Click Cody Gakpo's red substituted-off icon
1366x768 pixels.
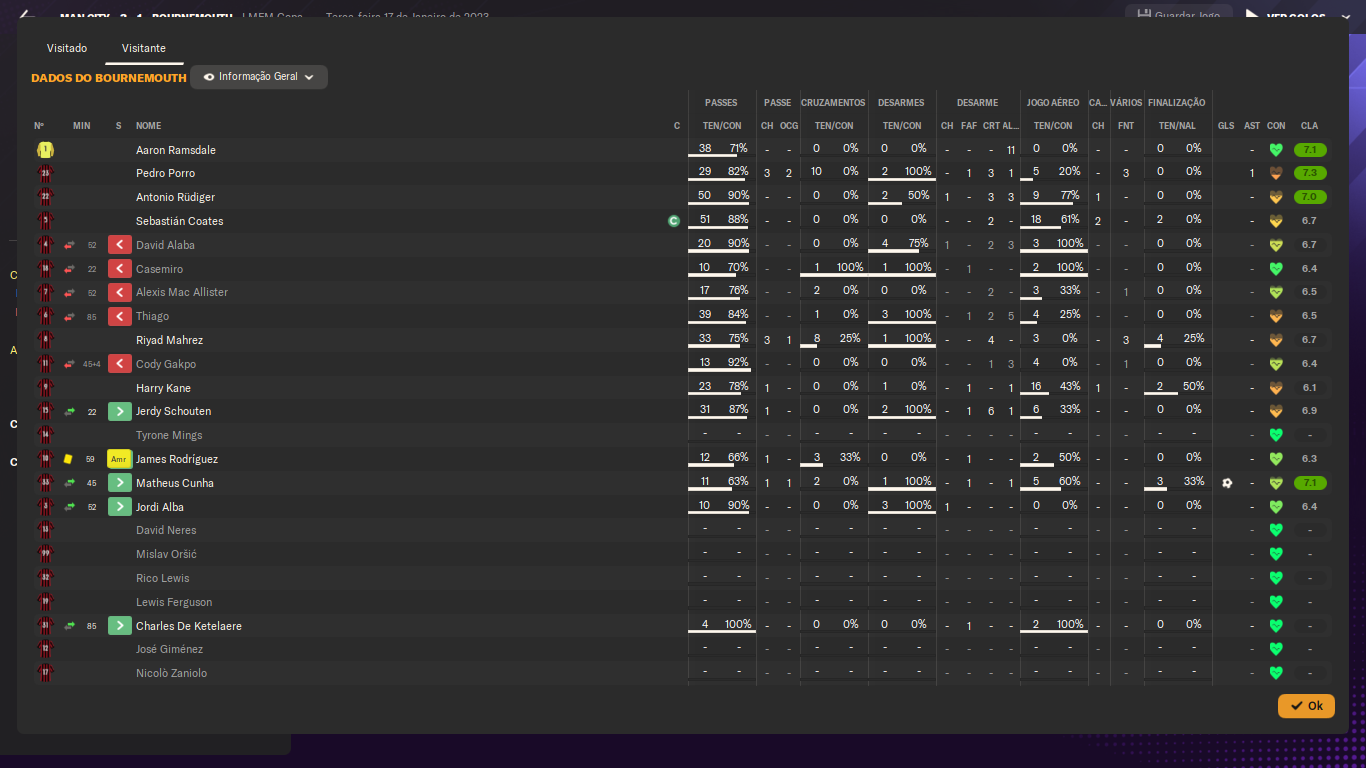(x=120, y=364)
